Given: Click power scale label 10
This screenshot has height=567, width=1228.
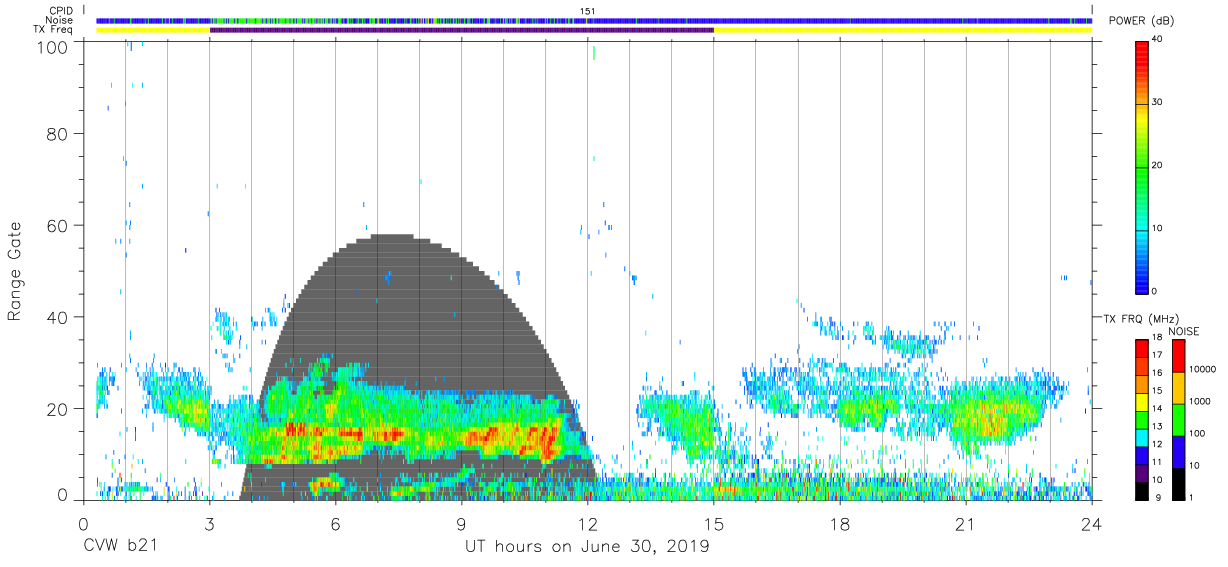Looking at the screenshot, I should pyautogui.click(x=1158, y=229).
